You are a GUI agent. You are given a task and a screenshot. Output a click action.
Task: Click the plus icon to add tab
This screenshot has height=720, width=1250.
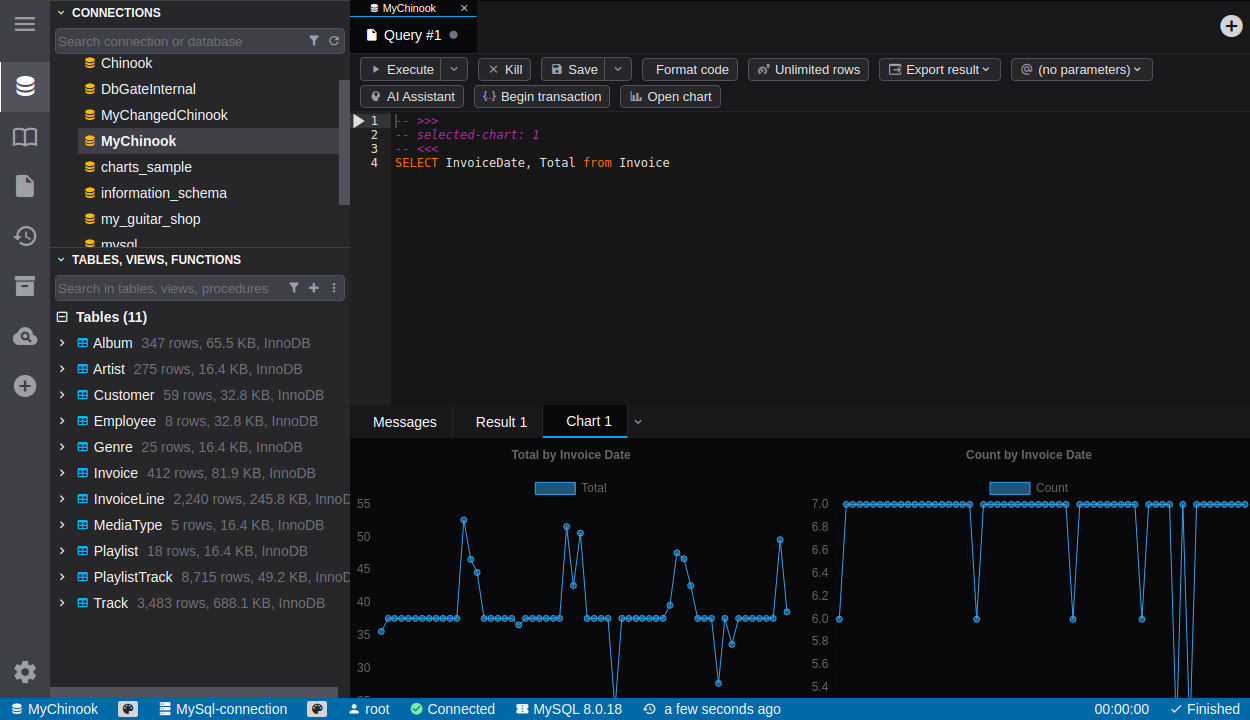(1231, 26)
